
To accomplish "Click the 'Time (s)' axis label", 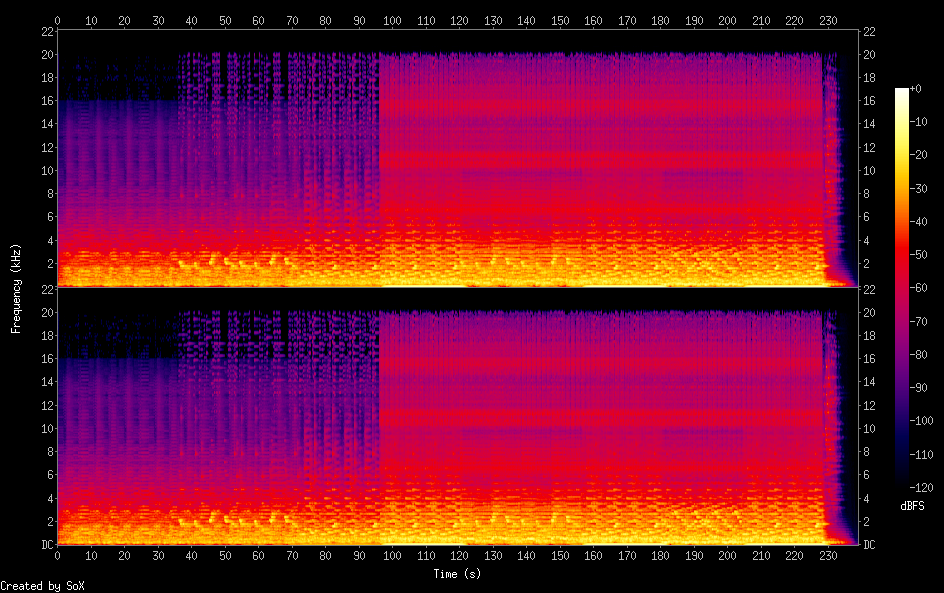I will (459, 574).
